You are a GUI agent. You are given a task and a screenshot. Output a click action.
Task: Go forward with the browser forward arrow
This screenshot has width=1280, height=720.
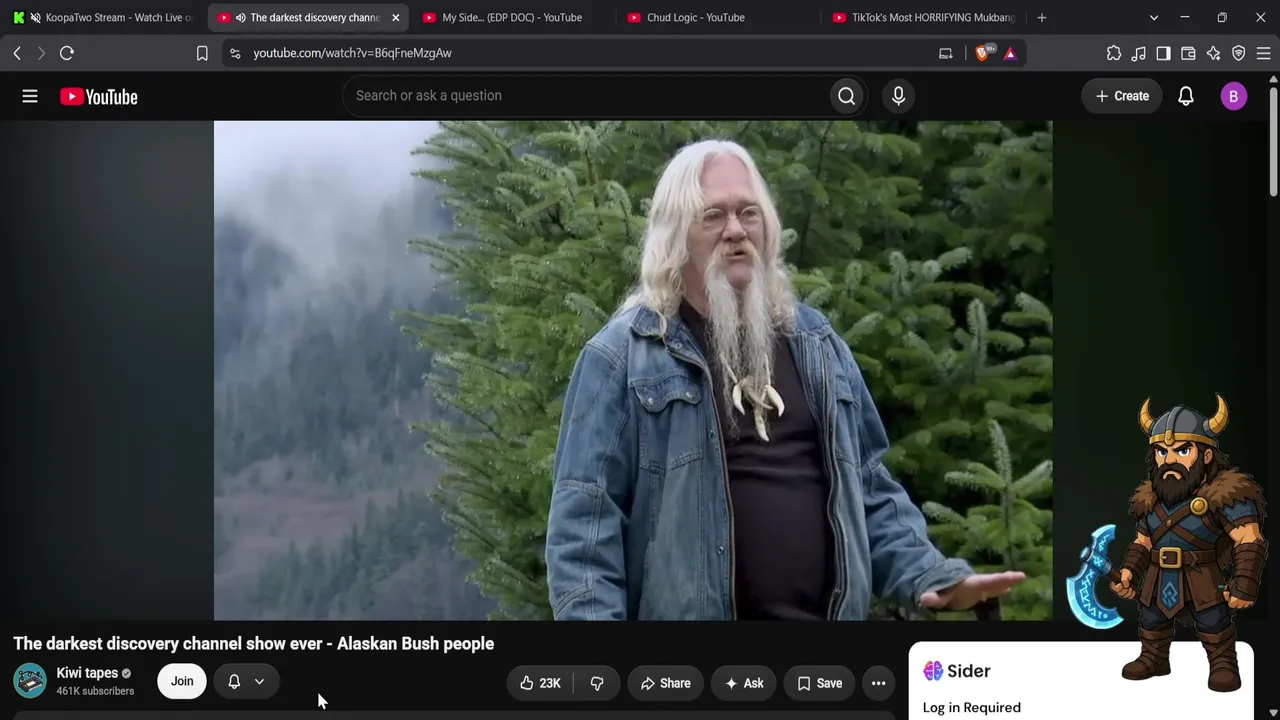41,53
